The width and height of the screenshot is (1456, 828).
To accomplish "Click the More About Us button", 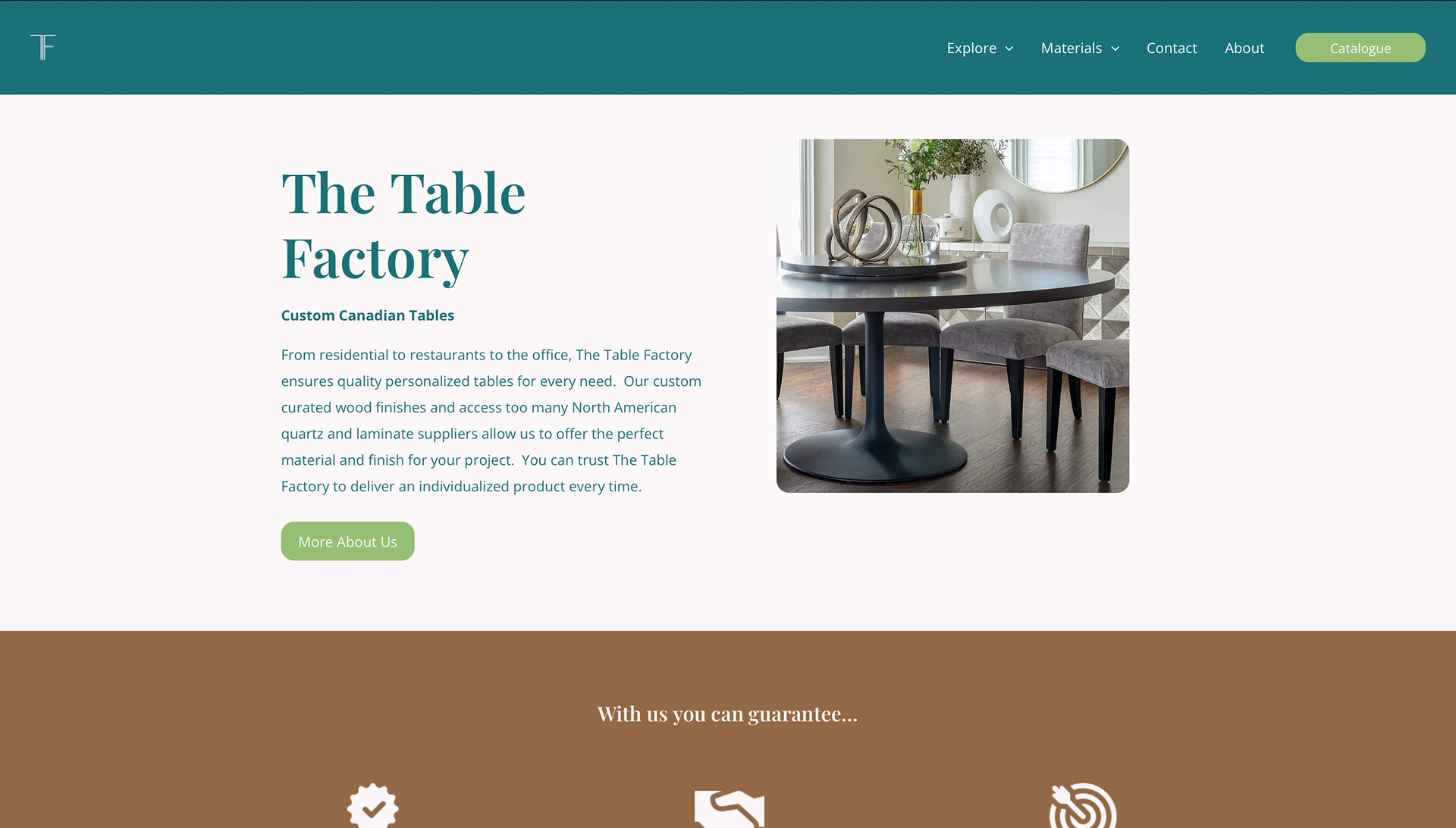I will [347, 541].
